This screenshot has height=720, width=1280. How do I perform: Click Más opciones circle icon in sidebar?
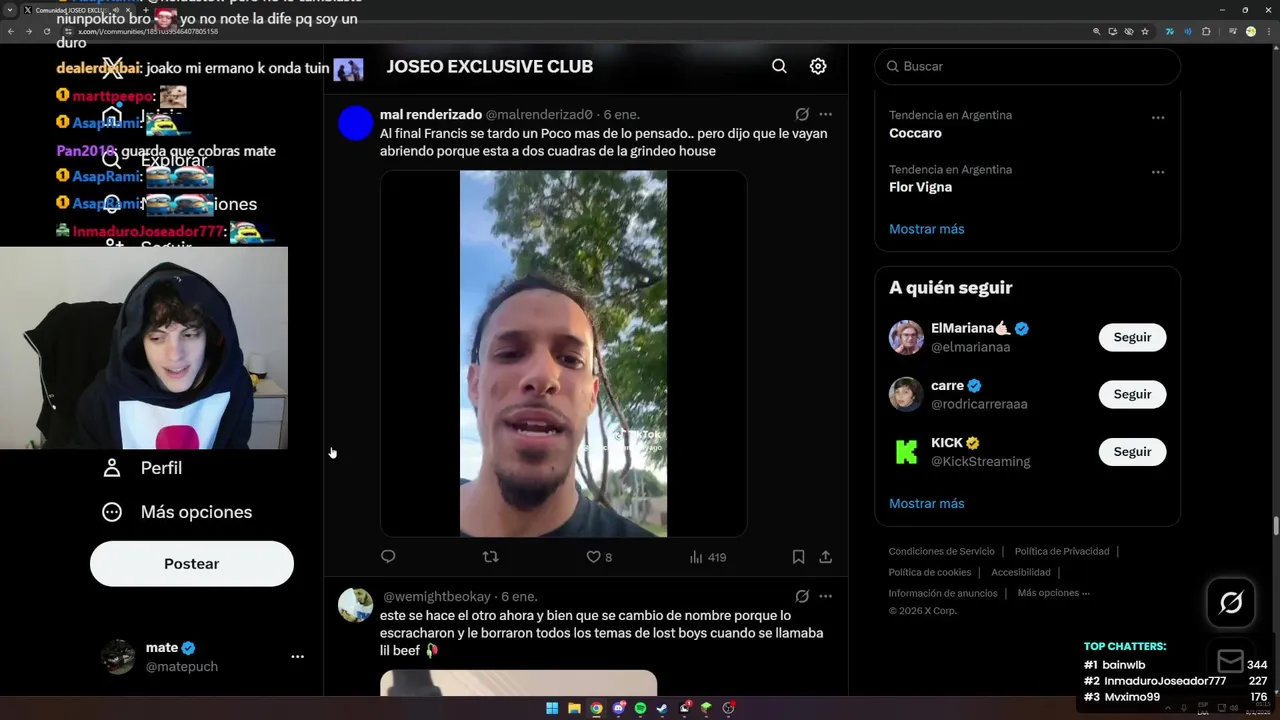tap(112, 512)
